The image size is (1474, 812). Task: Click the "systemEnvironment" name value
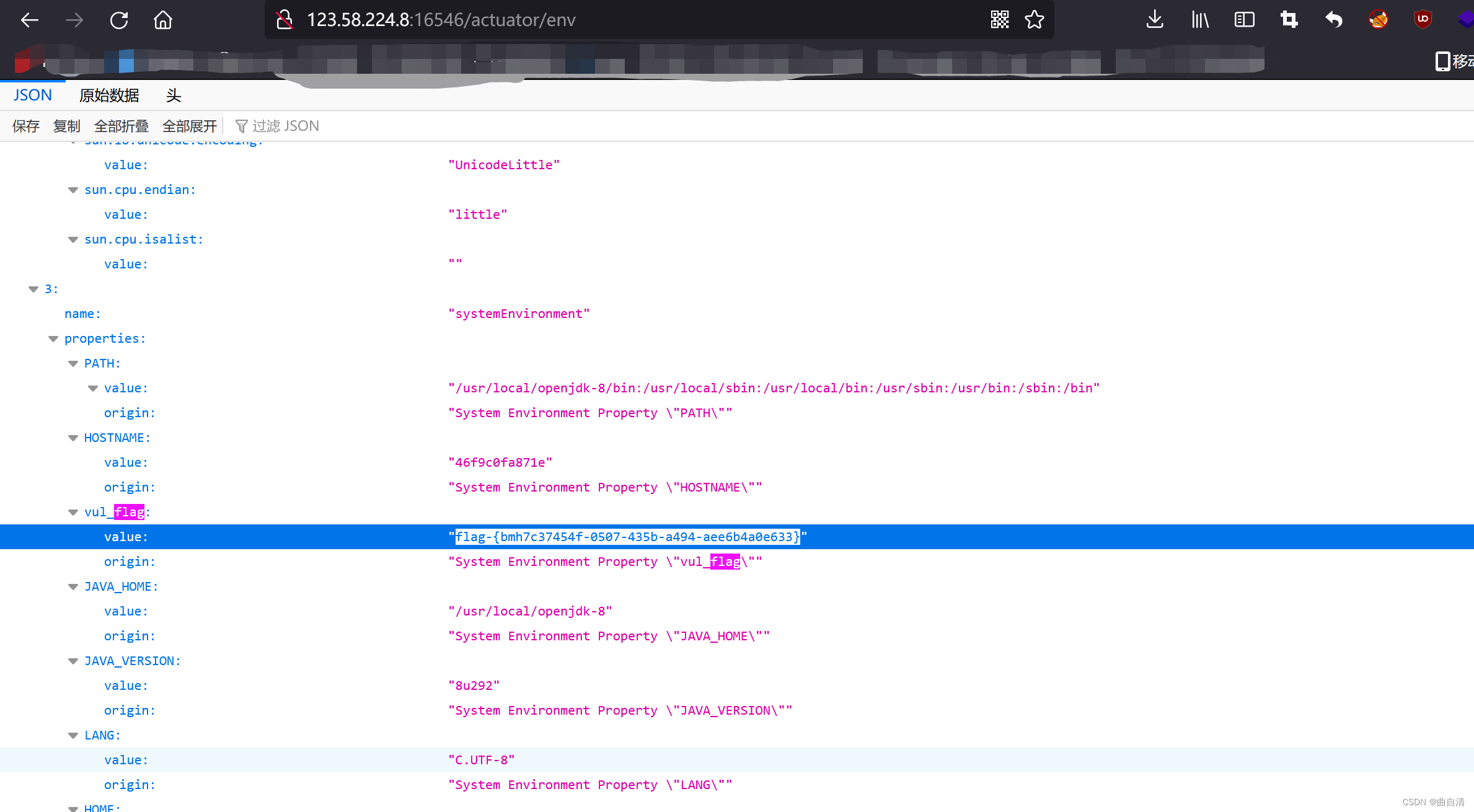519,314
